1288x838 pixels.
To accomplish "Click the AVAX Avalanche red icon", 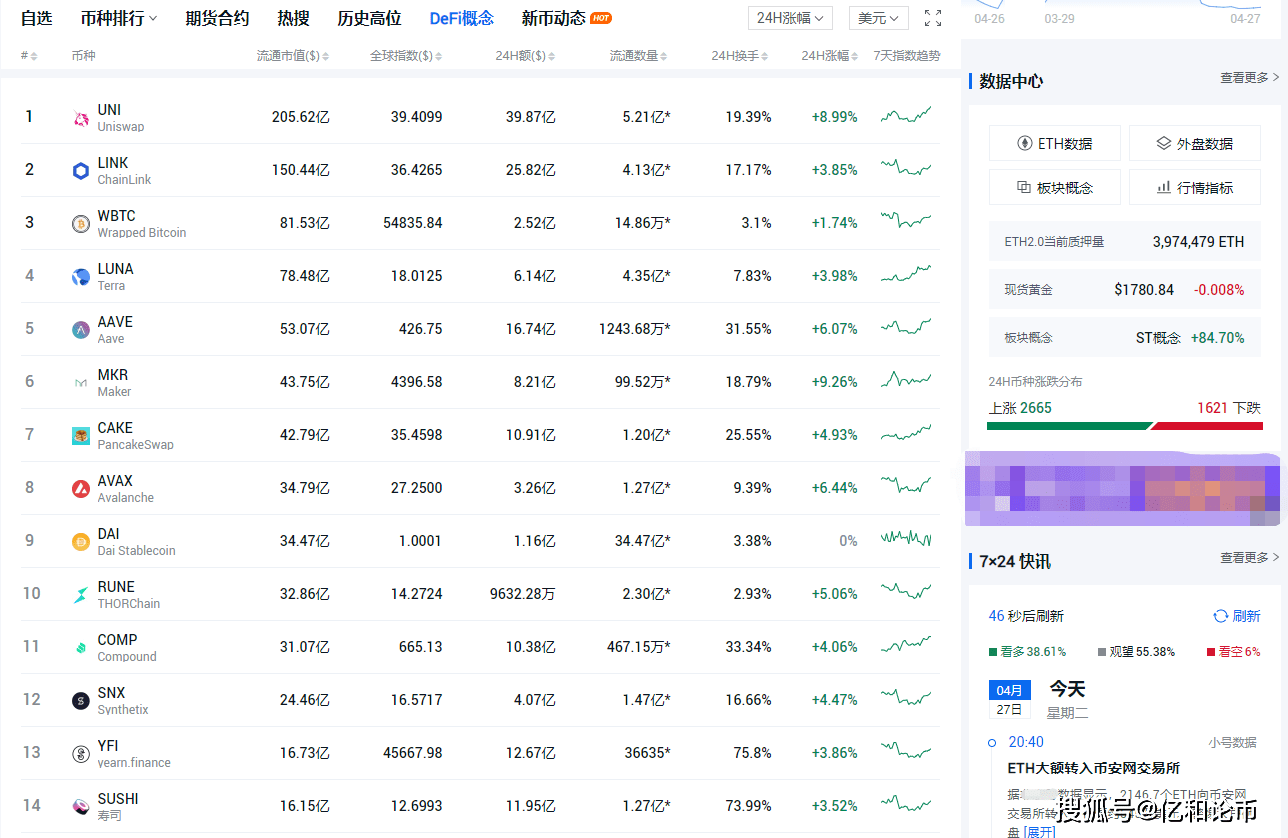I will click(x=81, y=489).
